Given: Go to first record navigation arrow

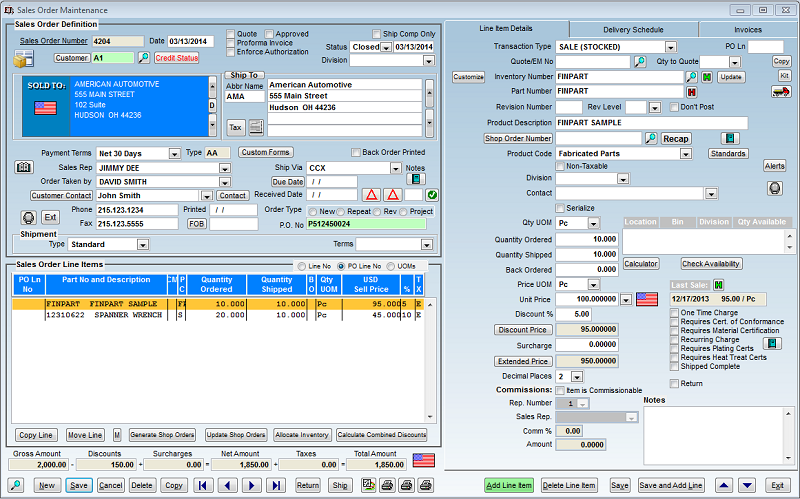Looking at the screenshot, I should click(x=203, y=485).
